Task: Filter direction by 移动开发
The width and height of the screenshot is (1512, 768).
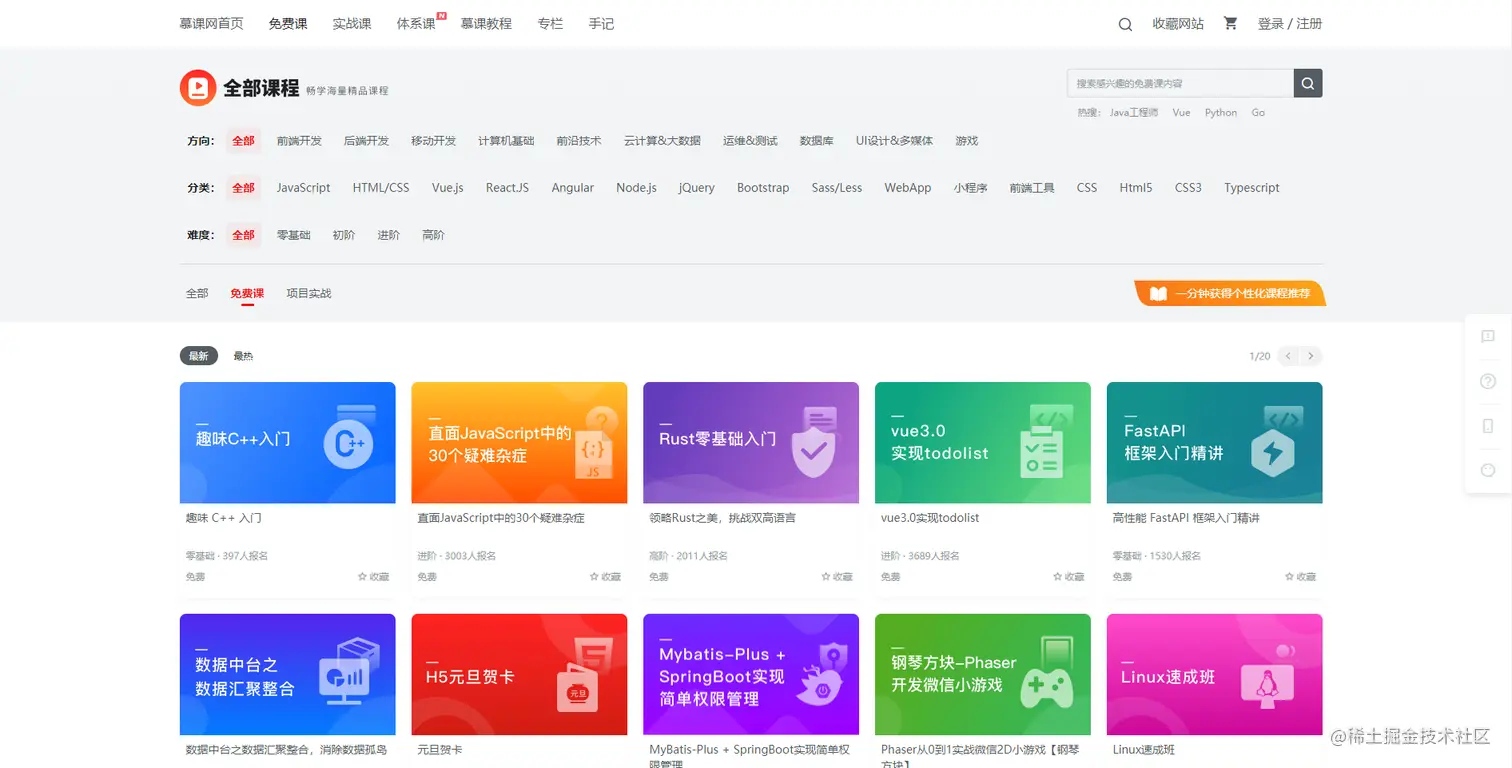Action: tap(433, 141)
